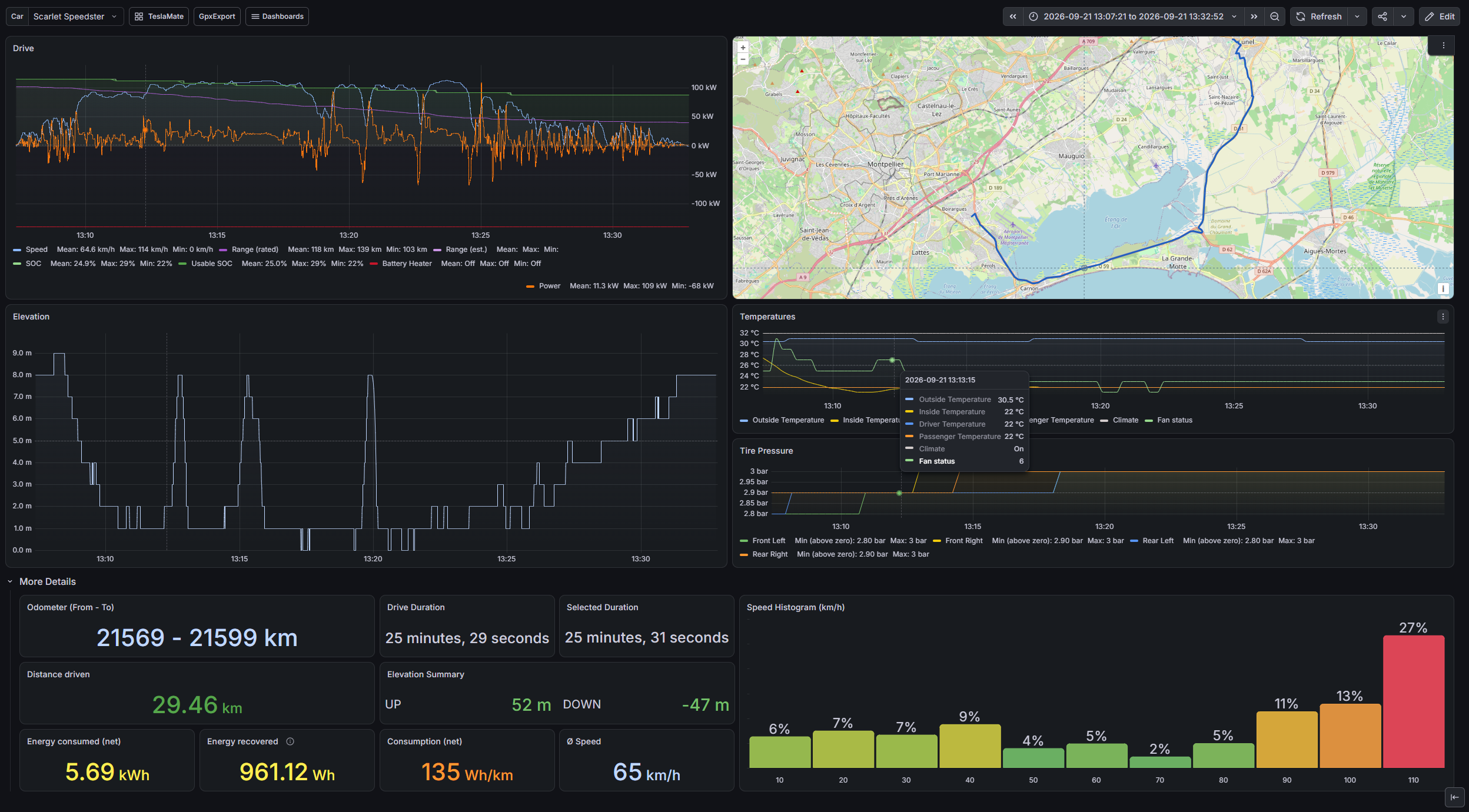Click the Mauguio label on the map

click(x=1071, y=156)
